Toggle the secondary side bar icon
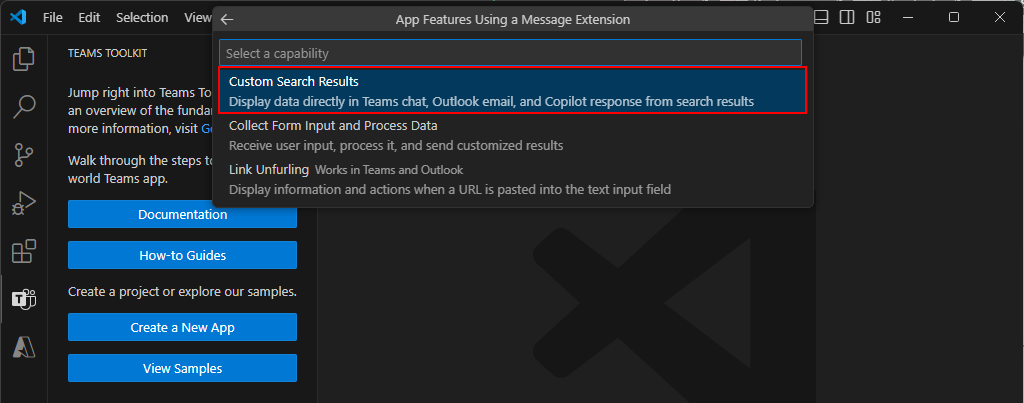 (x=847, y=18)
